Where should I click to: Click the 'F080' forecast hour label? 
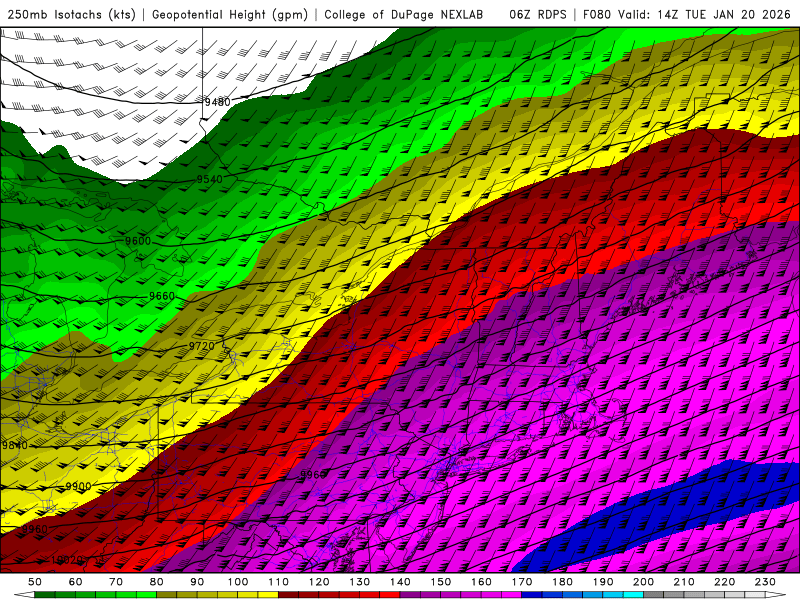click(597, 14)
